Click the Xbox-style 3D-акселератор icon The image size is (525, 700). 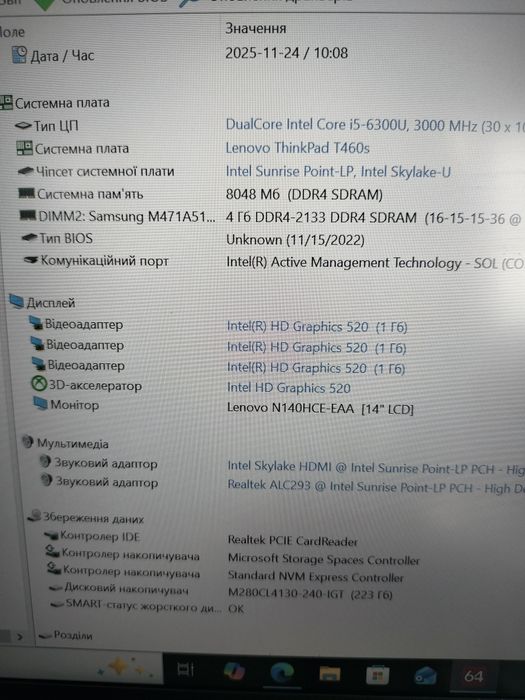(x=39, y=384)
